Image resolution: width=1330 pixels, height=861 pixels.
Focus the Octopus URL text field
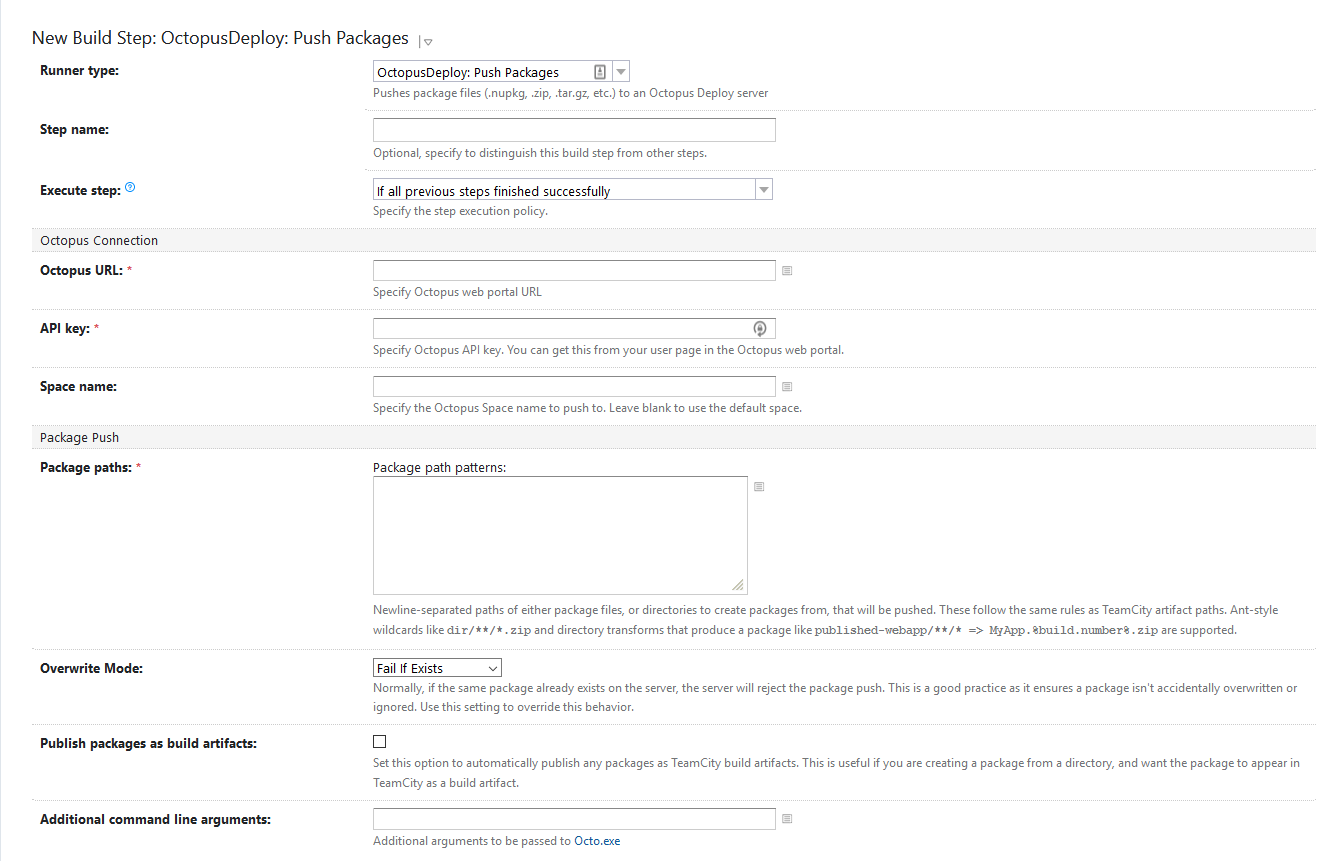pyautogui.click(x=574, y=271)
